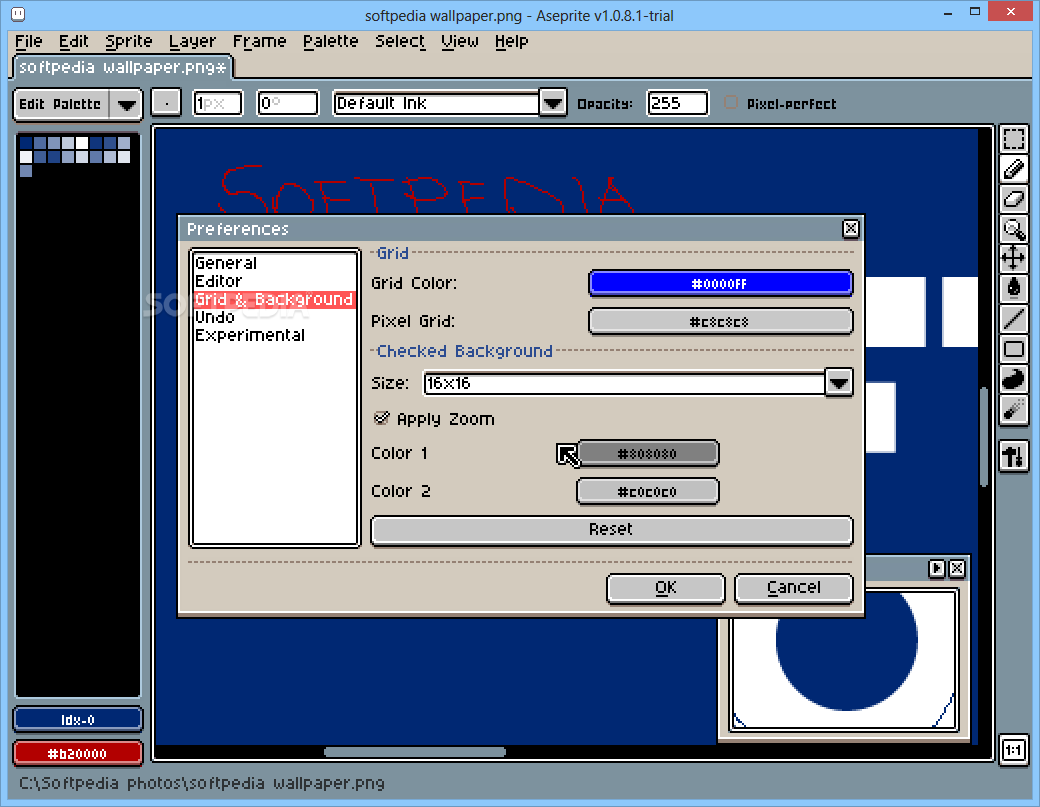Change Color 2 #c0c0c0 swatch
The width and height of the screenshot is (1040, 807).
648,491
